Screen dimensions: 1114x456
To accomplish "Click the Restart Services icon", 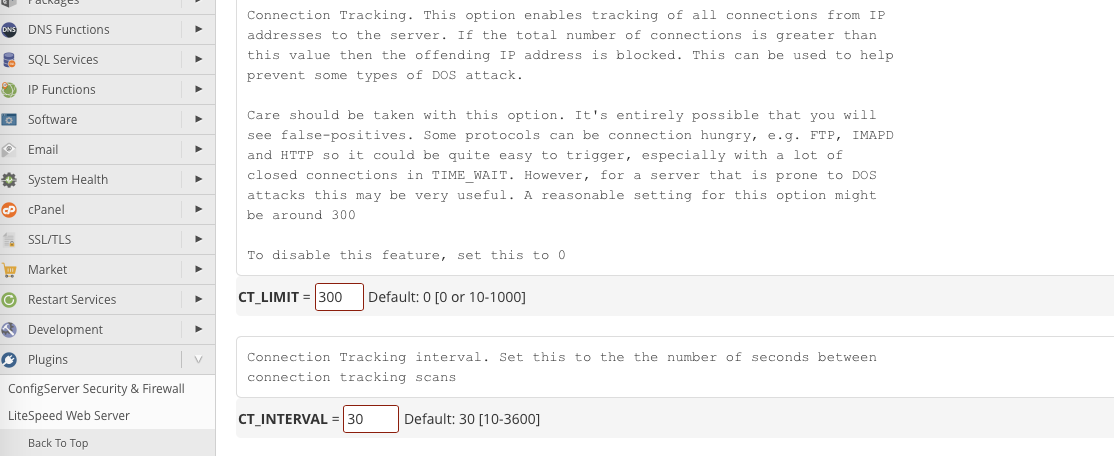I will 9,300.
